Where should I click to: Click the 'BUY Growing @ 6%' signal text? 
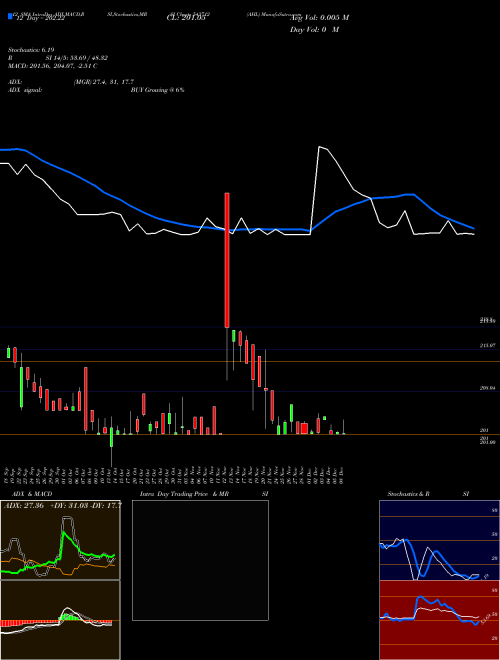[157, 90]
